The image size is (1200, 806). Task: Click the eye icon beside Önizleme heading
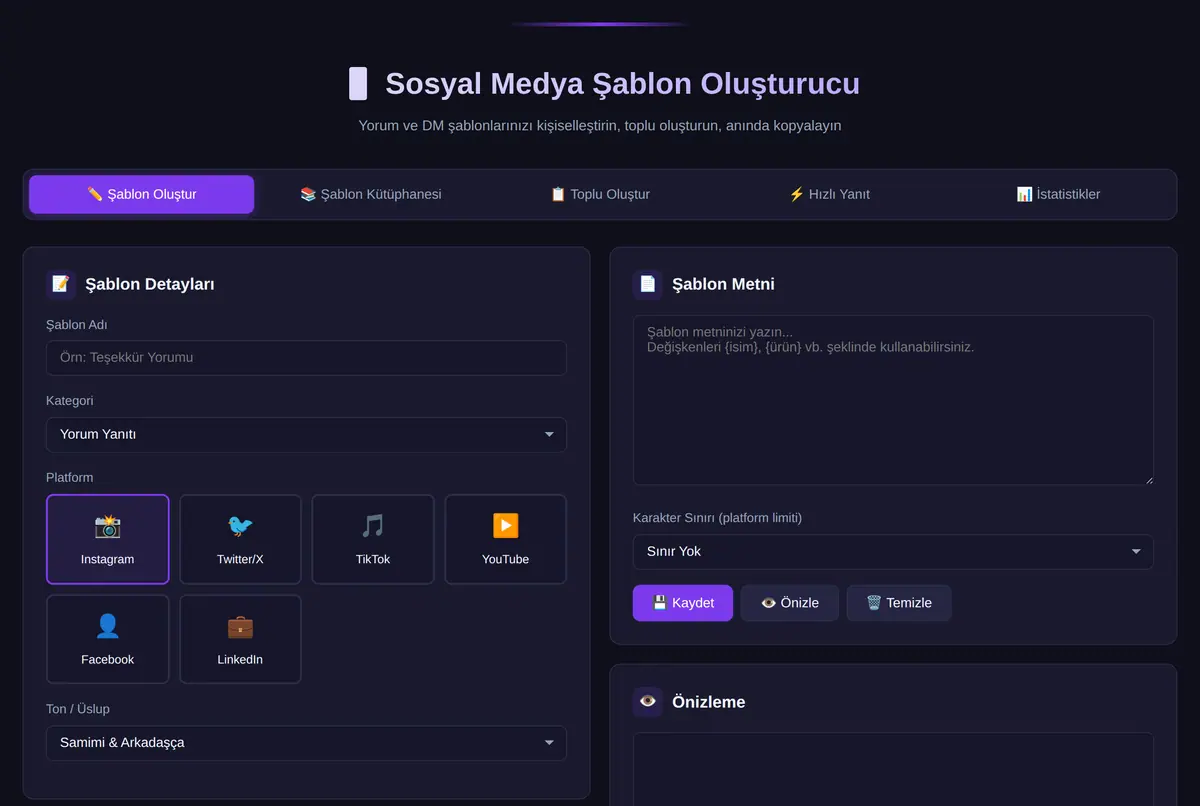[x=648, y=701]
